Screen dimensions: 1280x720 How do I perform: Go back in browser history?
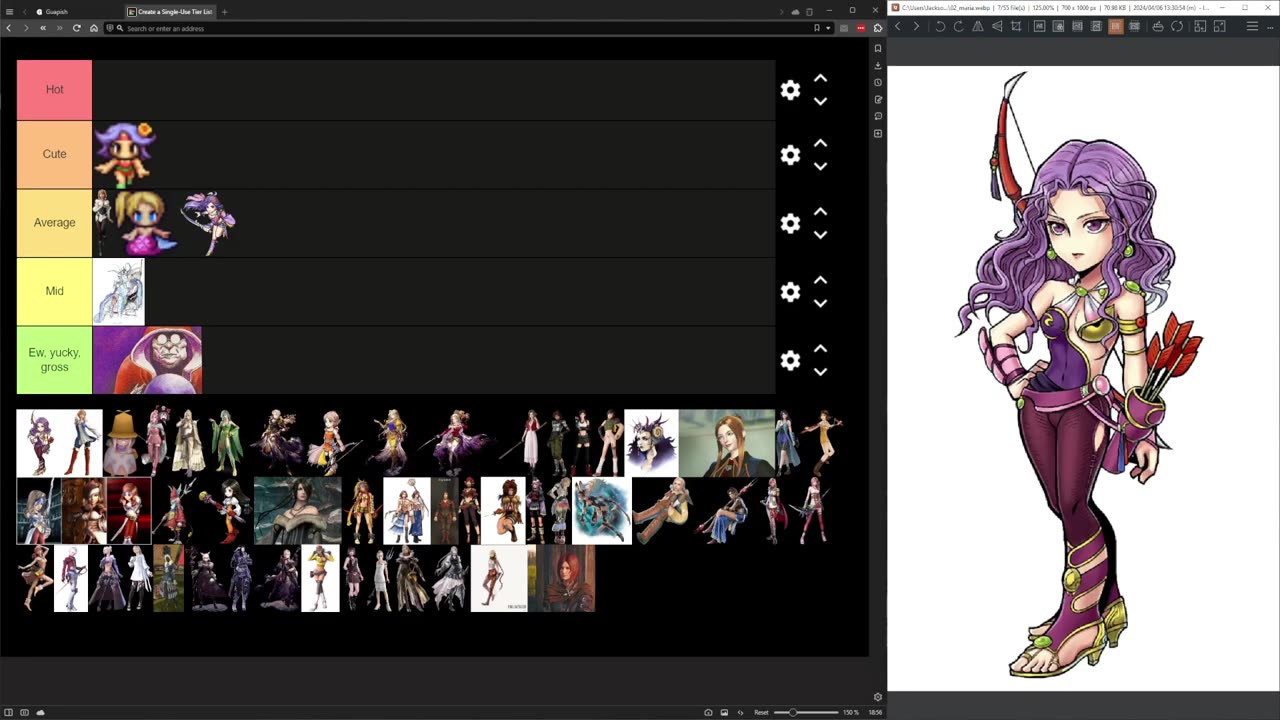click(x=9, y=28)
